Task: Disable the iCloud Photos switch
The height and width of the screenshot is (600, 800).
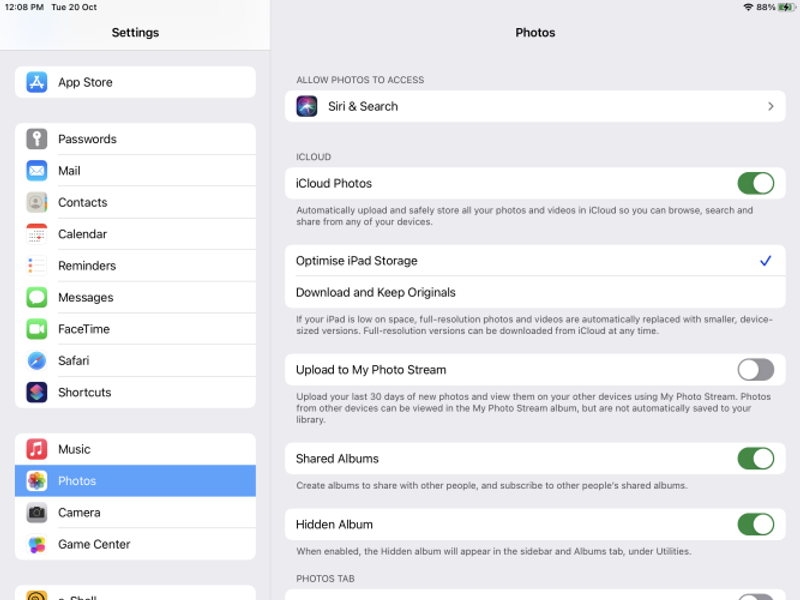Action: click(755, 183)
